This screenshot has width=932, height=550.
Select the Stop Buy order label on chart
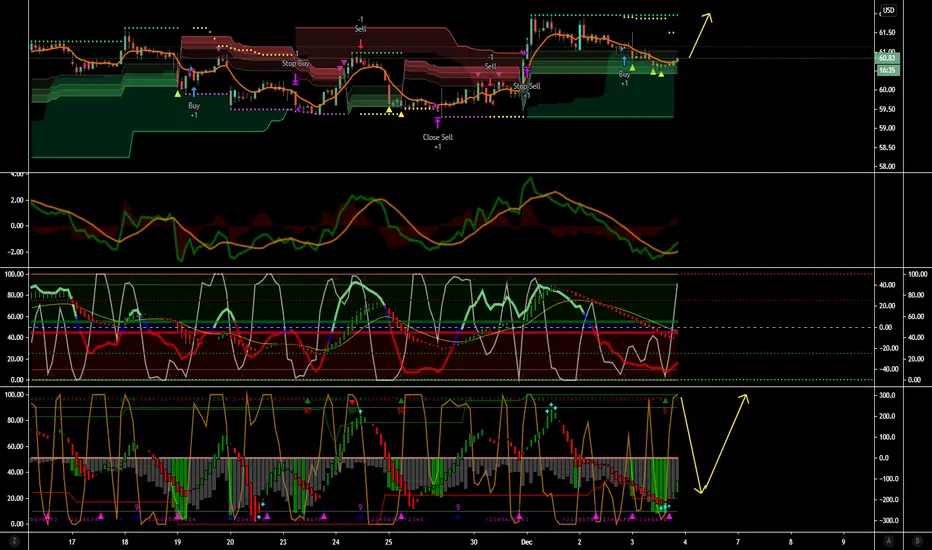coord(295,64)
